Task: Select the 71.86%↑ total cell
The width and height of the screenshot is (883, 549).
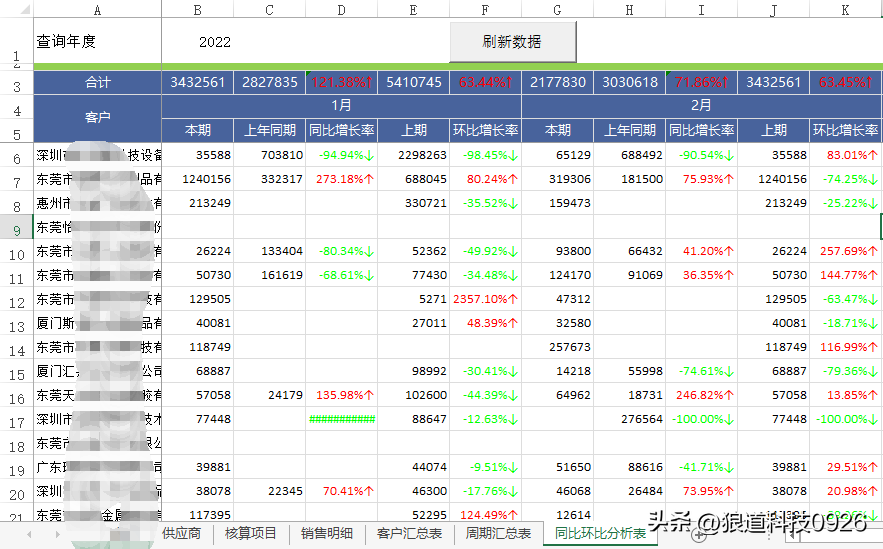Action: (x=701, y=82)
